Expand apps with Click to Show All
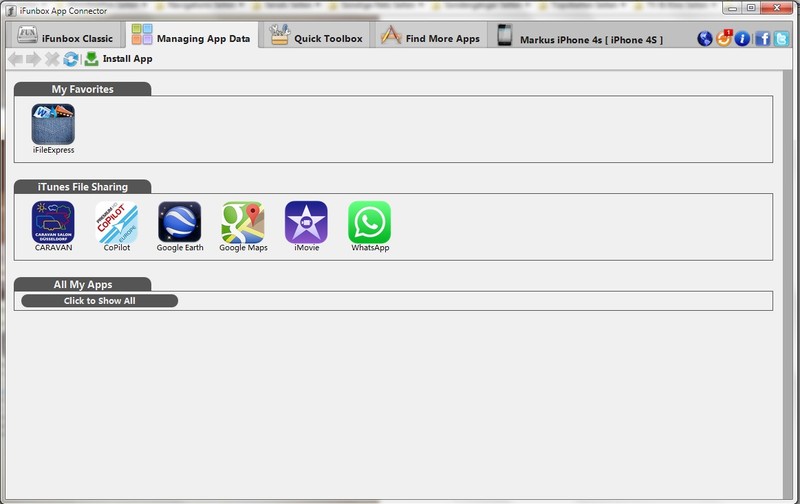 click(x=99, y=300)
